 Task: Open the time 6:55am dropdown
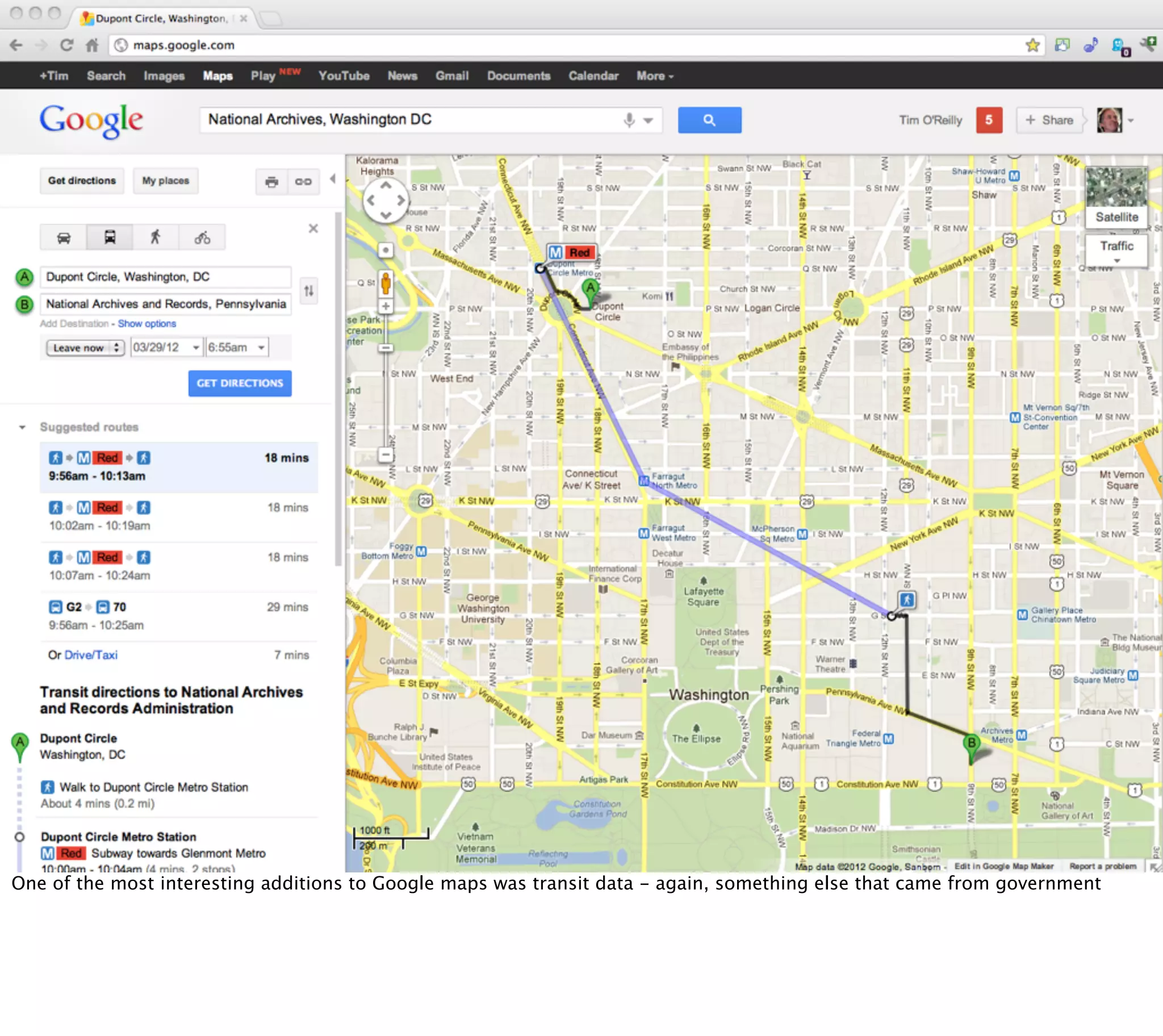237,347
